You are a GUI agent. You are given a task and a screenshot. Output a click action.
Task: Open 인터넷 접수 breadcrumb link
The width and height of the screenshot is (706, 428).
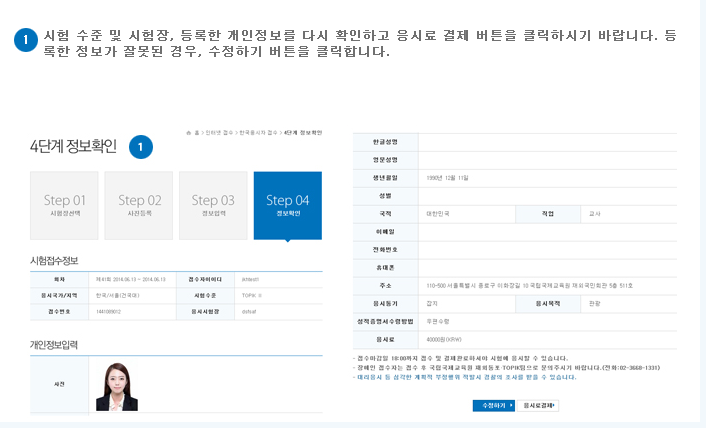[x=217, y=132]
